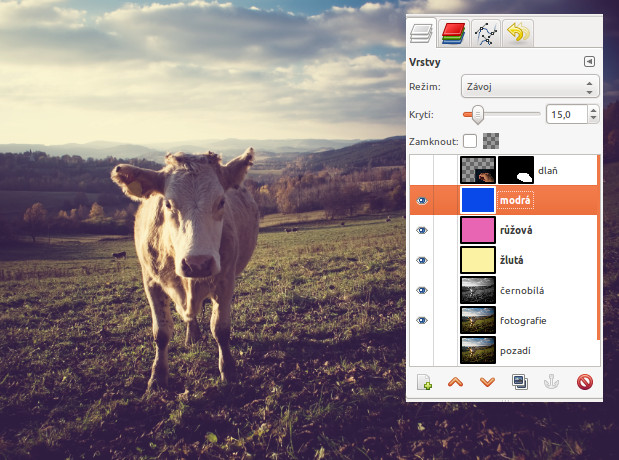Image resolution: width=619 pixels, height=460 pixels.
Task: Click the modrá layer name
Action: pos(515,201)
